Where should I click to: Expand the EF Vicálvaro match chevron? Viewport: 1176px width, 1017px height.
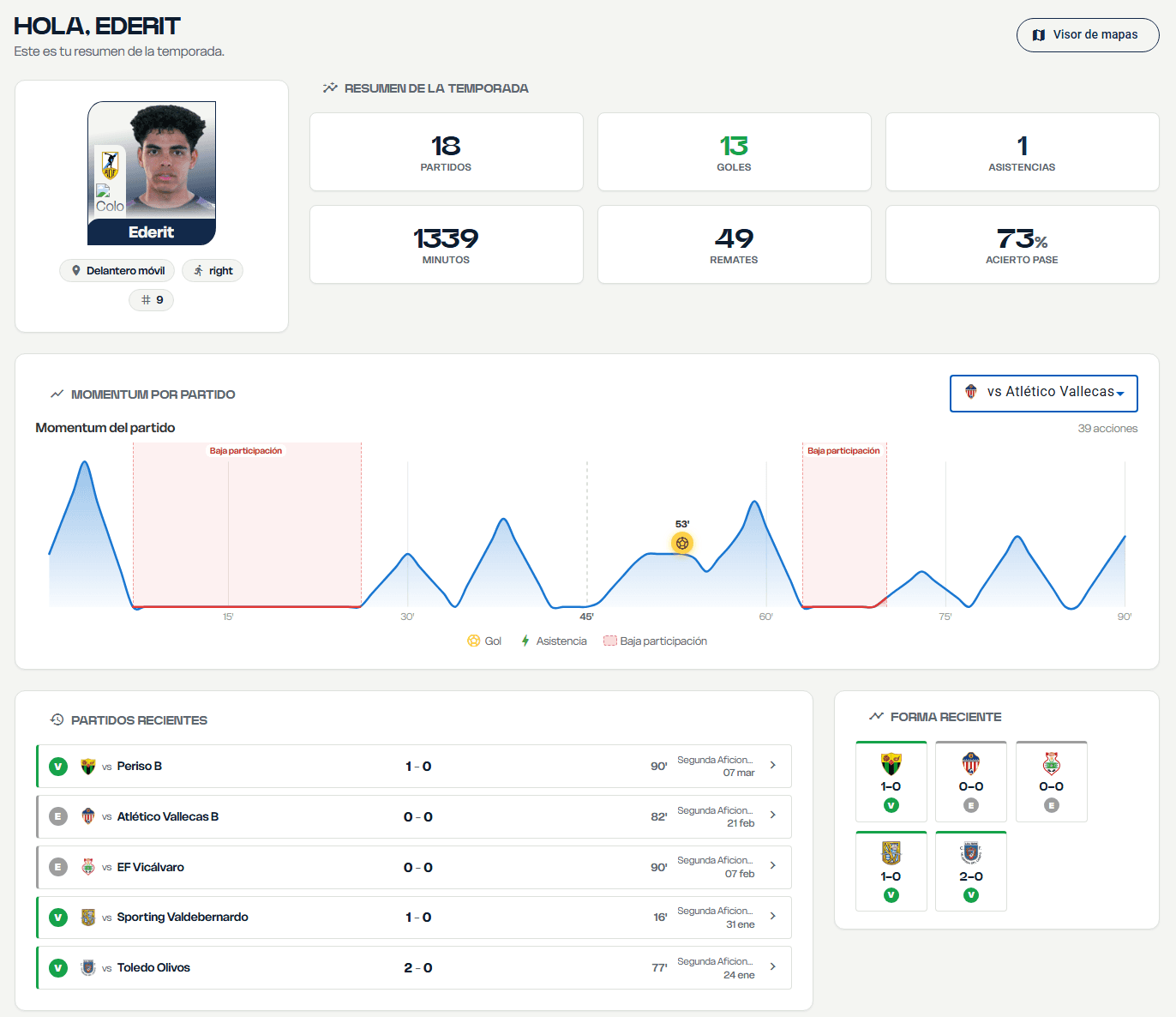[x=773, y=866]
